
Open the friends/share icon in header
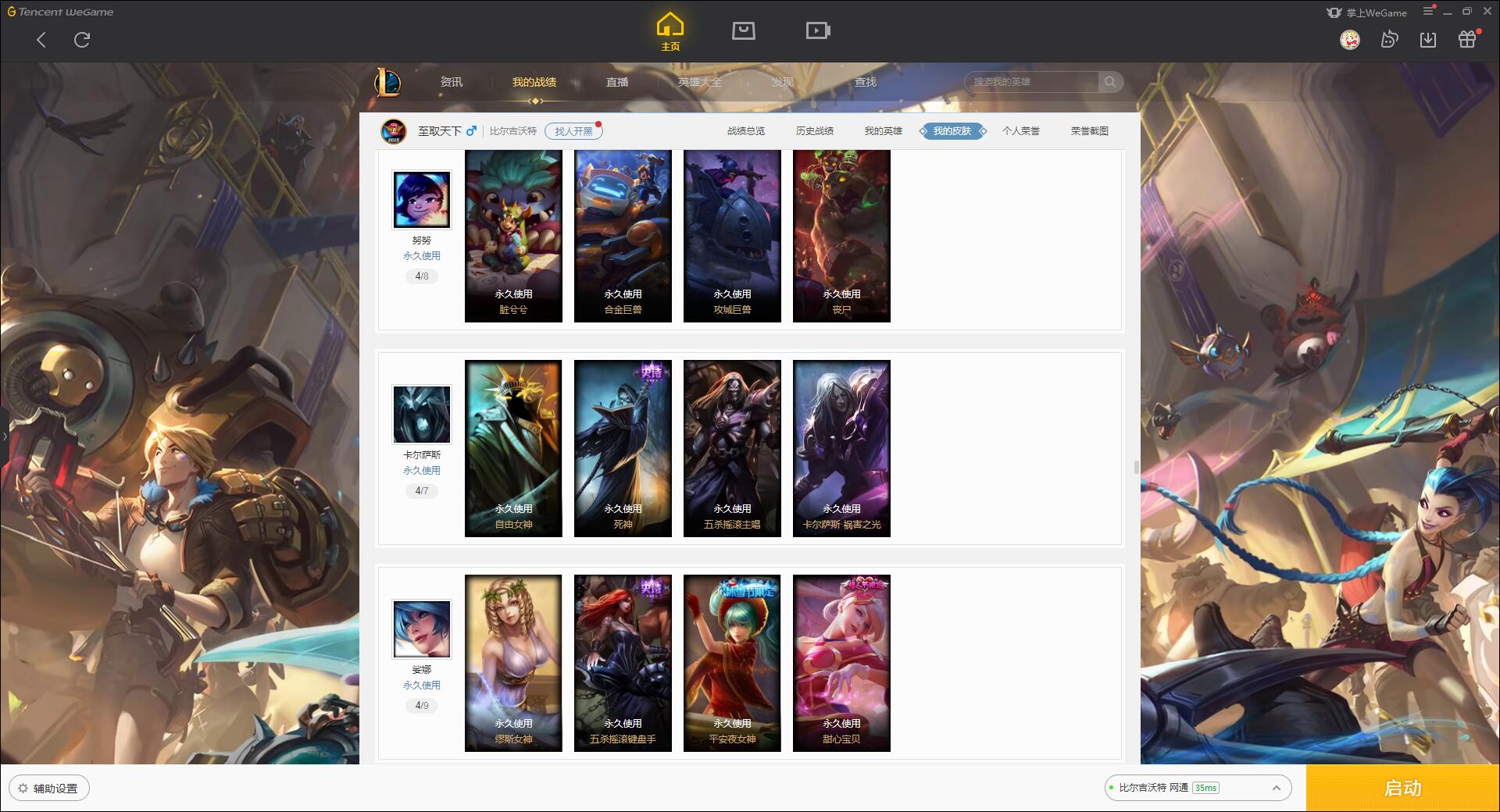[x=1389, y=39]
